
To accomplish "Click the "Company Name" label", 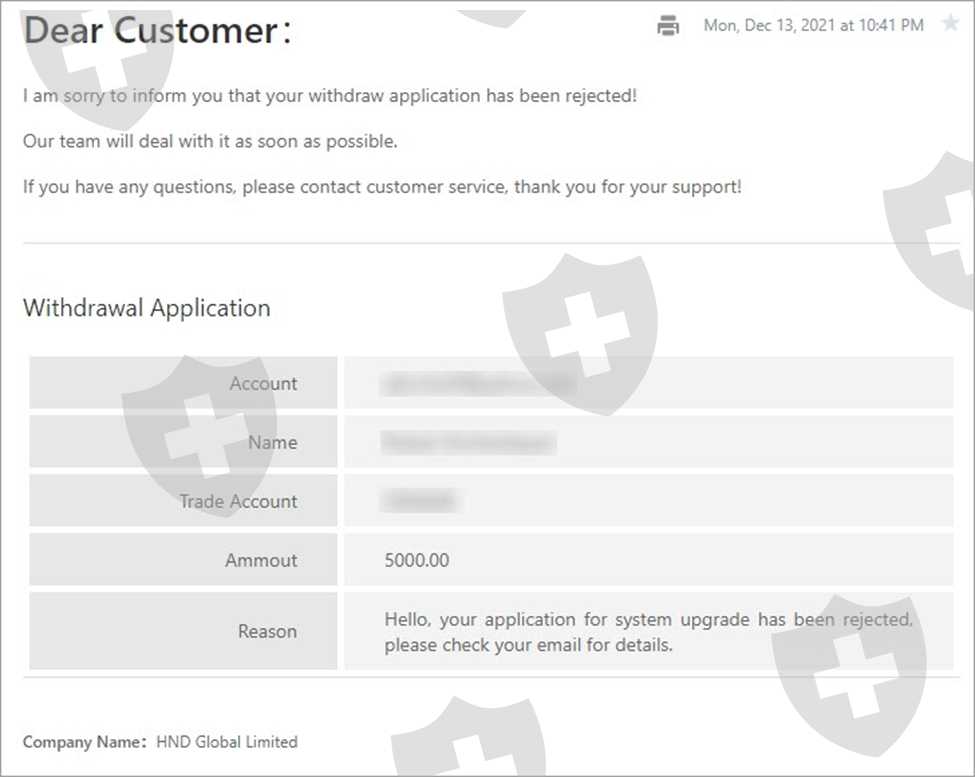I will [x=84, y=742].
